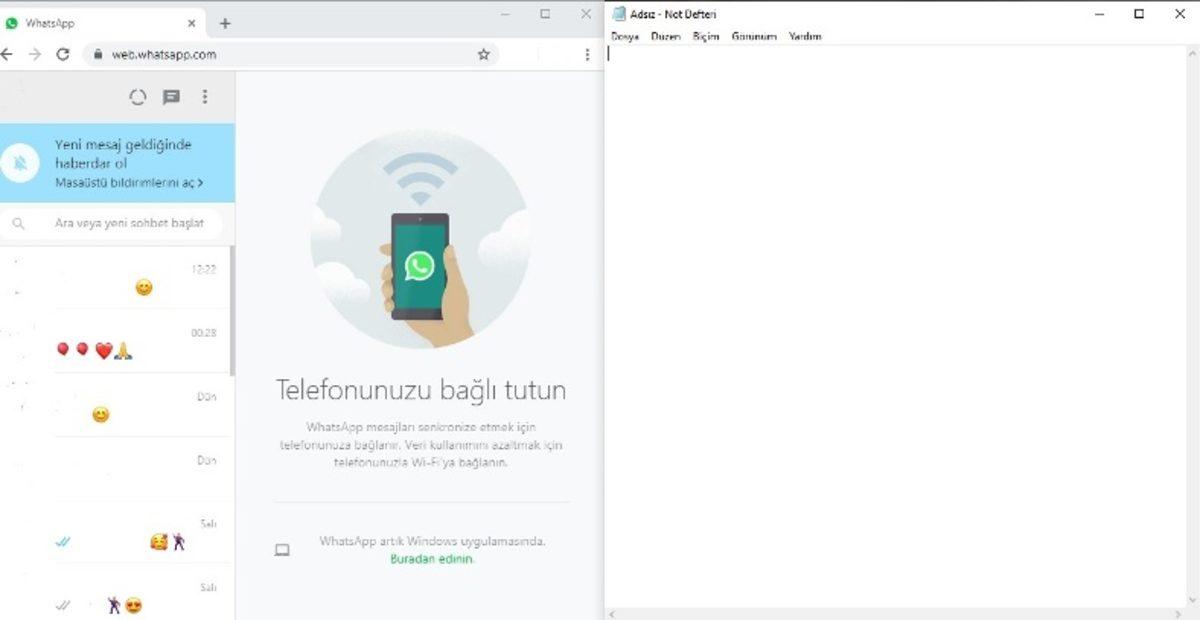
Task: Open WhatsApp's three-dot options menu
Action: point(205,97)
